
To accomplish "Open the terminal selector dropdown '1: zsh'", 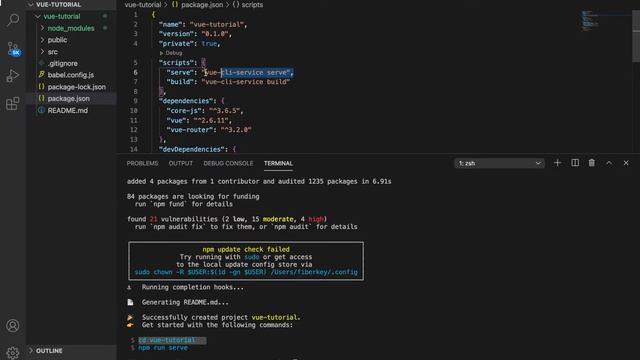I will point(499,163).
